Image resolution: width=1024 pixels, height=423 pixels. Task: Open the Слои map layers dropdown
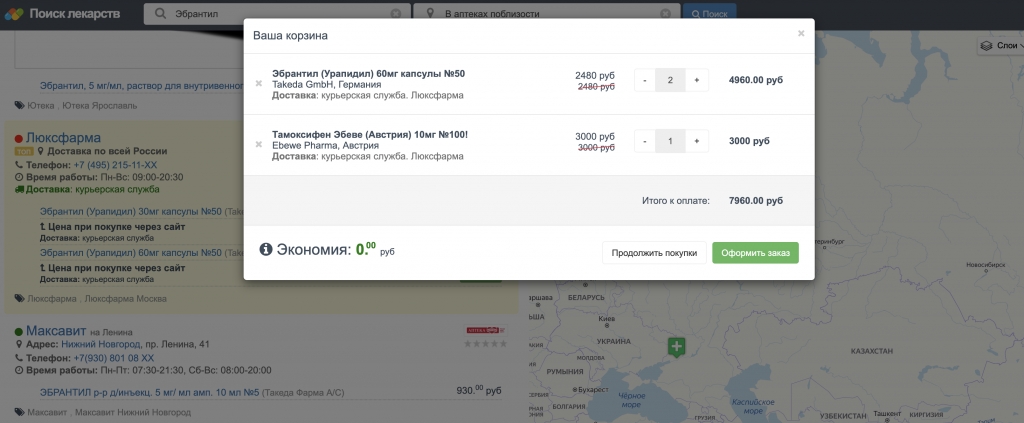point(1000,46)
